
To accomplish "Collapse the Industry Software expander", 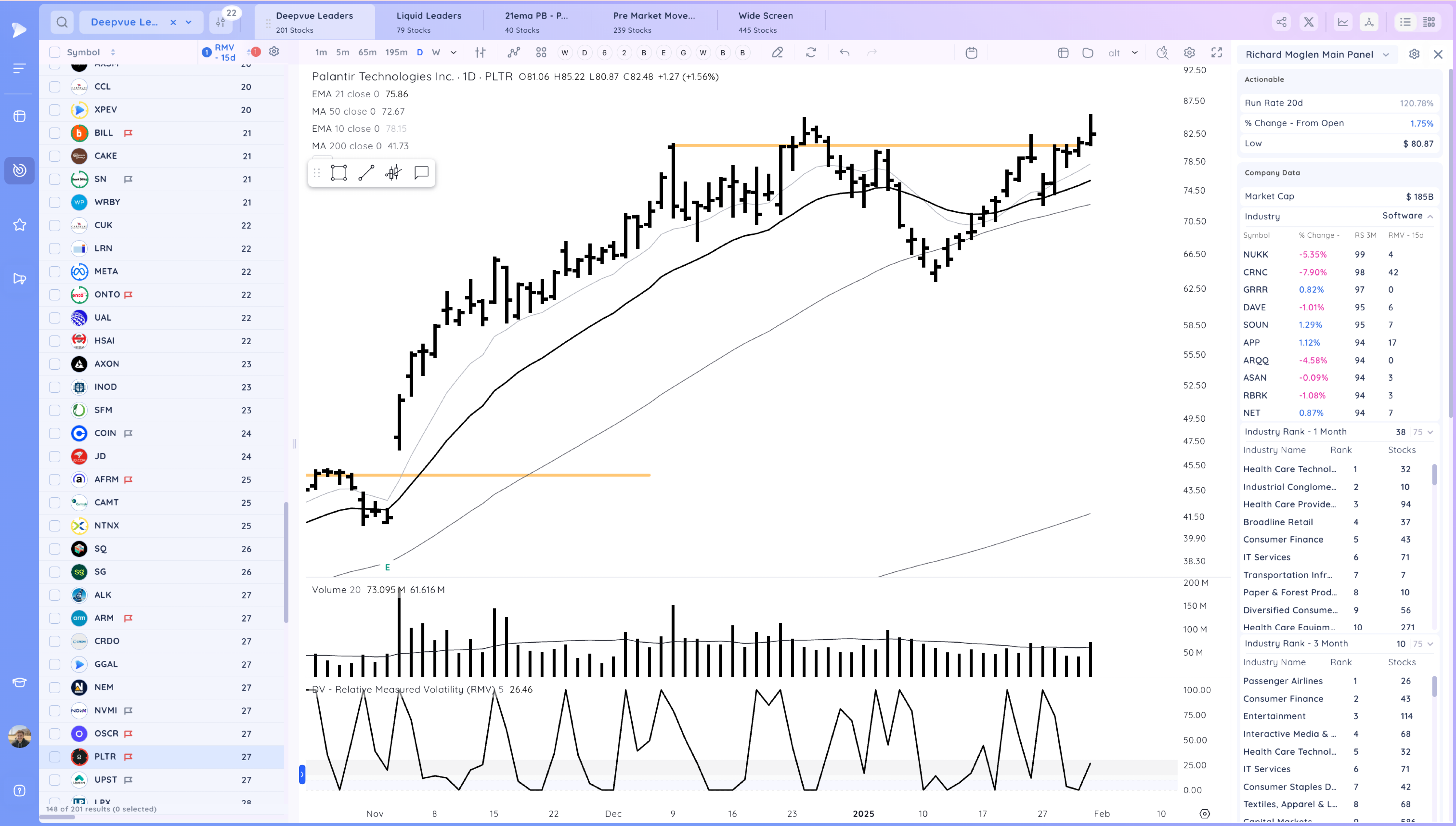I will (1430, 216).
